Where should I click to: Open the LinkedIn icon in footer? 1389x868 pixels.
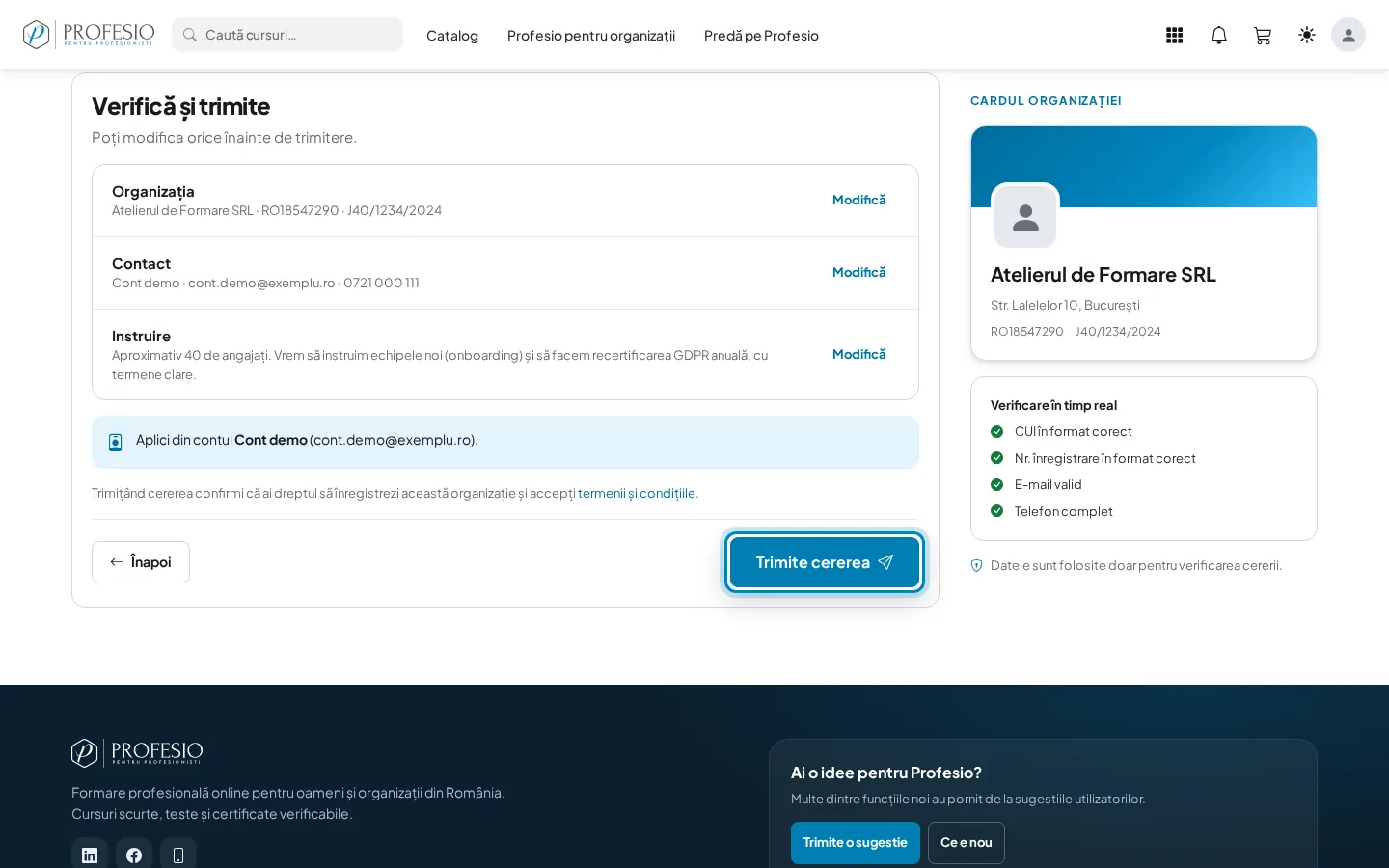pyautogui.click(x=90, y=854)
